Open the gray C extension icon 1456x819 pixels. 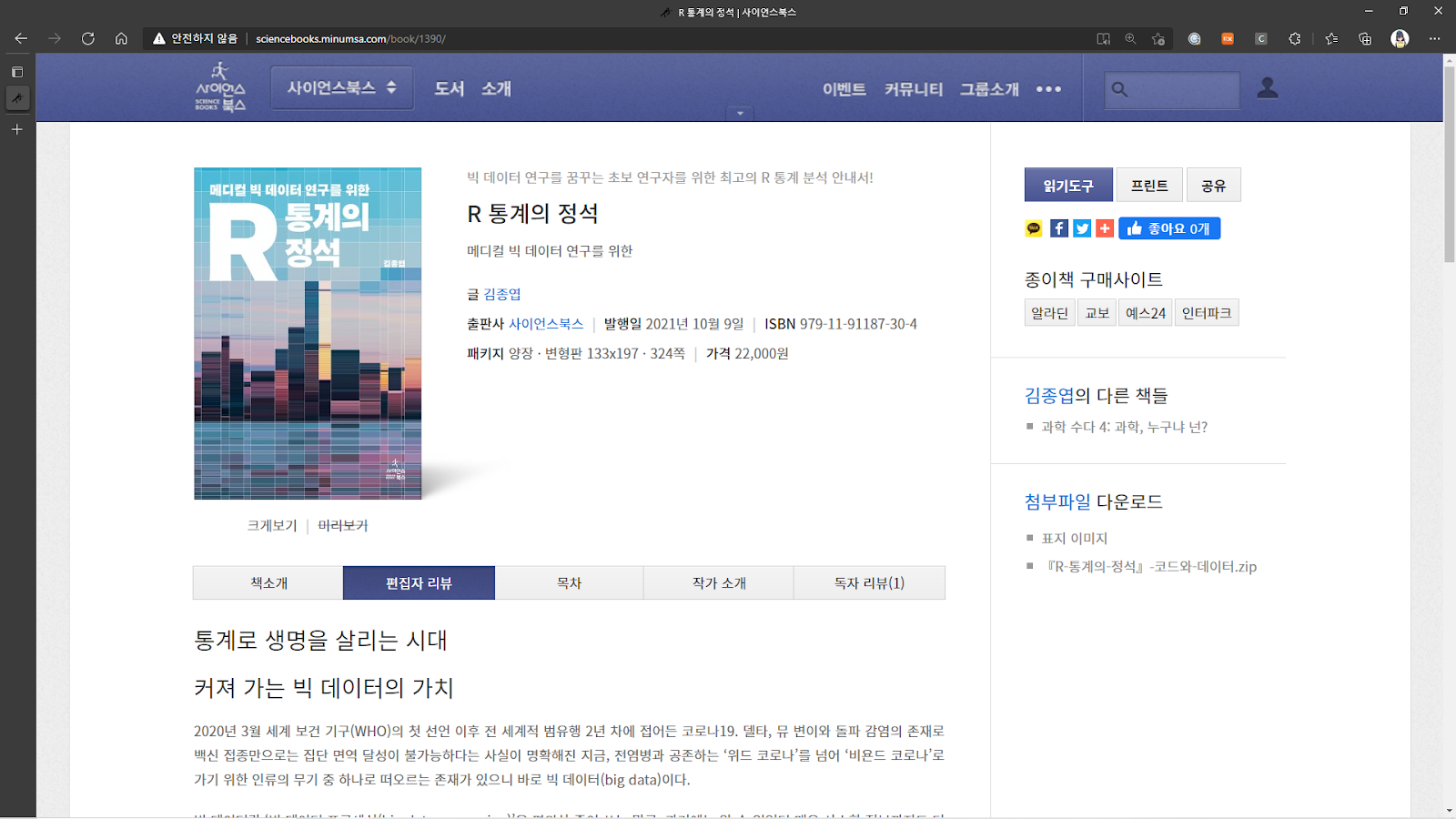click(1261, 38)
